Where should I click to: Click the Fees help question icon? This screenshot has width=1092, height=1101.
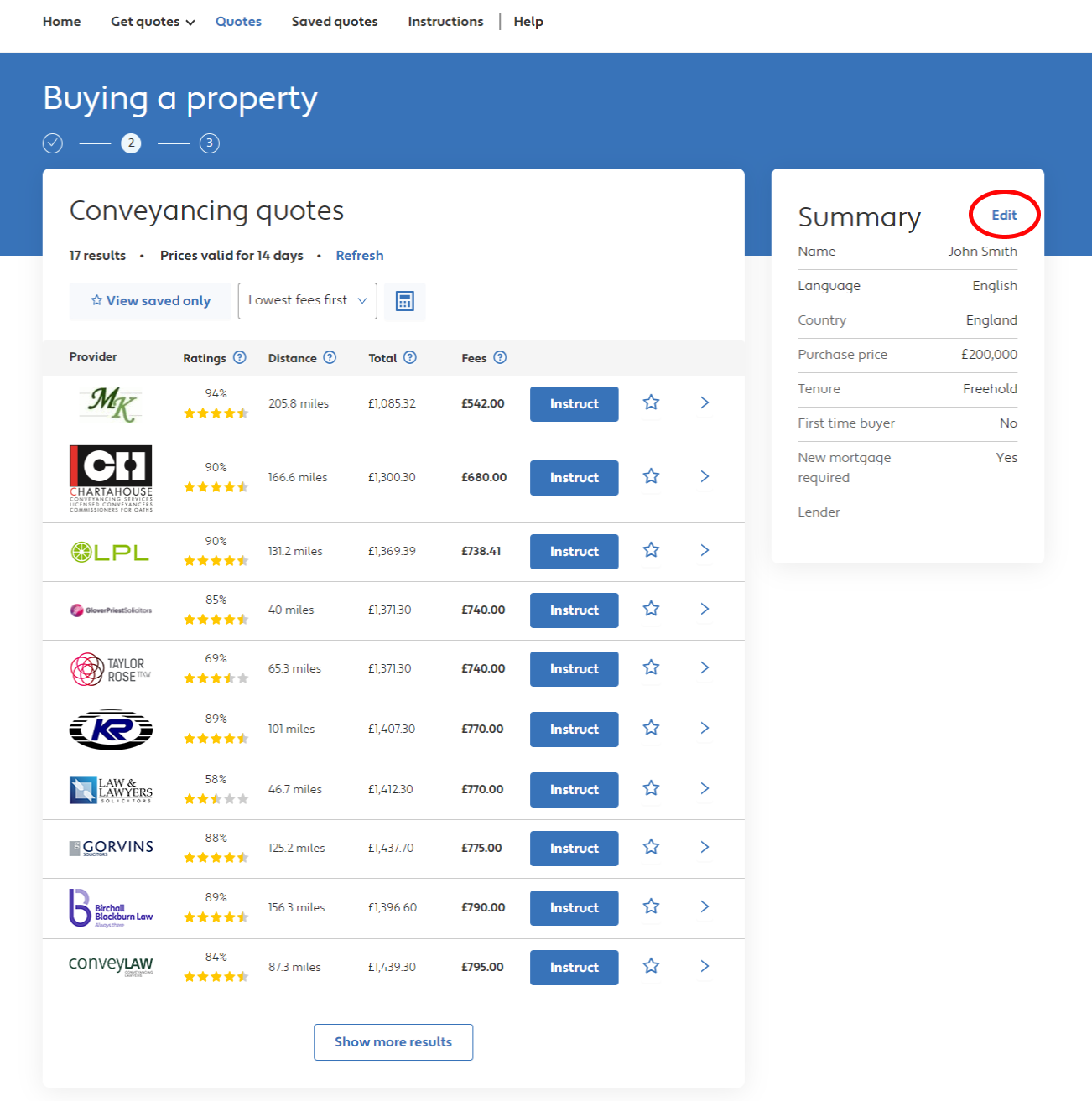[500, 357]
